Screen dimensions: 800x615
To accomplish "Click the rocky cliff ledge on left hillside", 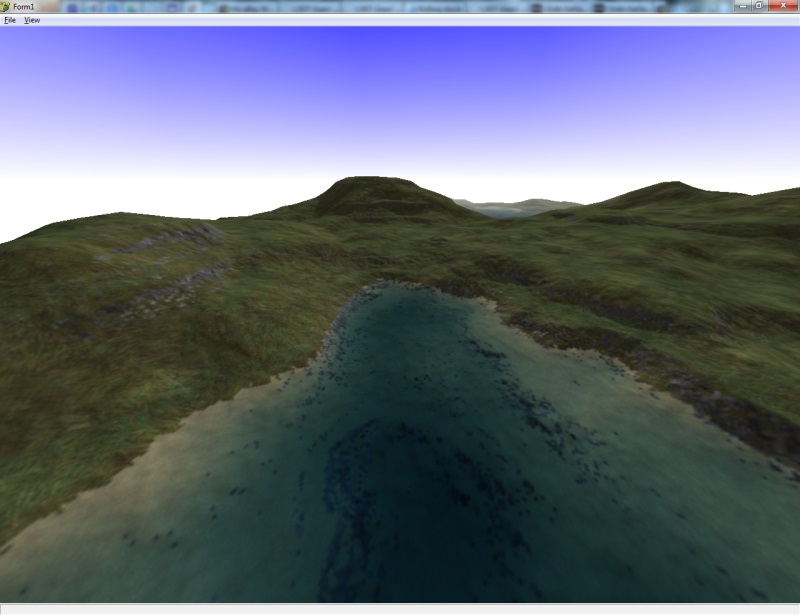I will [160, 242].
